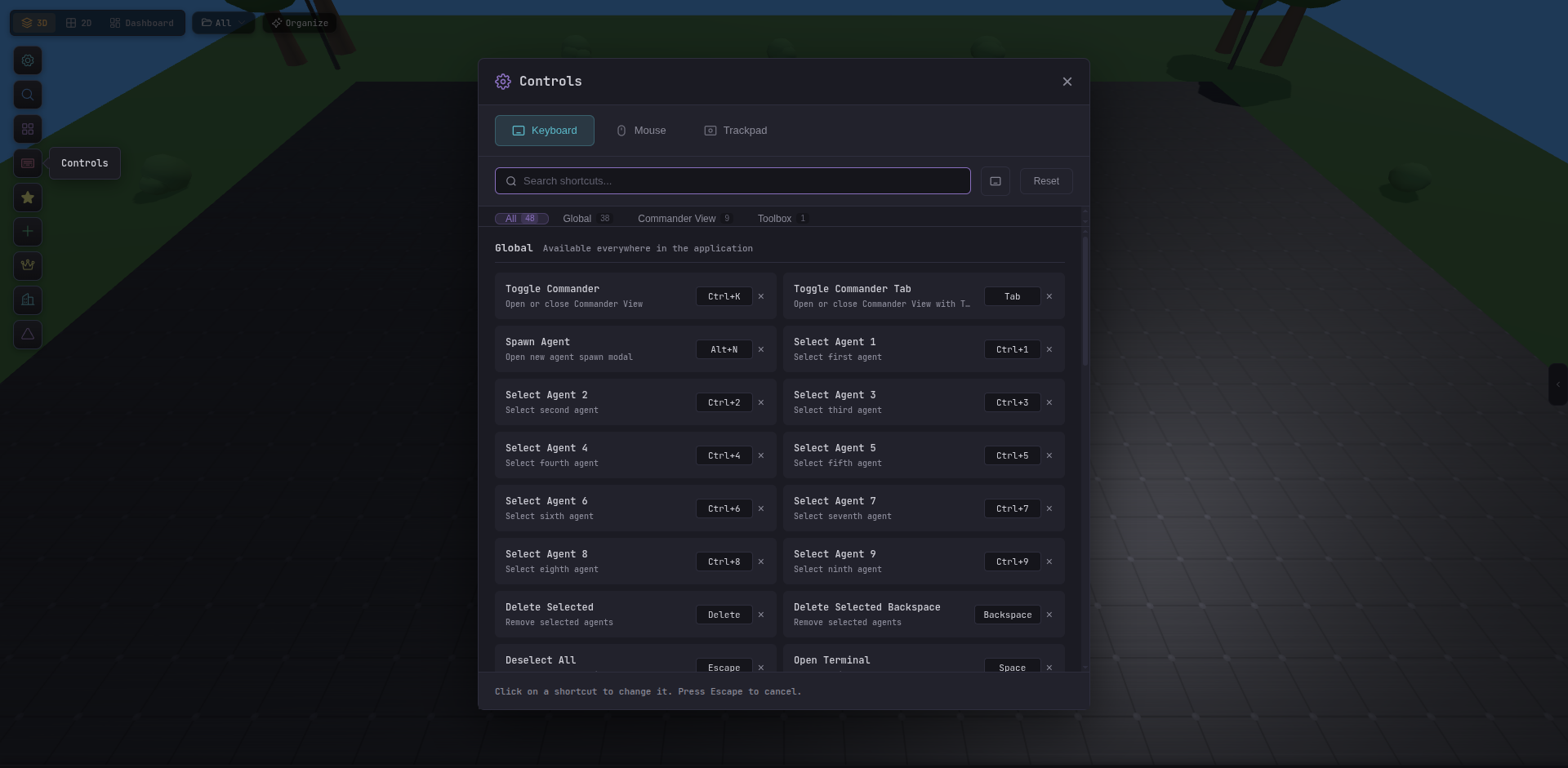Clear the Select Agent 2 shortcut
The height and width of the screenshot is (768, 1568).
click(761, 402)
